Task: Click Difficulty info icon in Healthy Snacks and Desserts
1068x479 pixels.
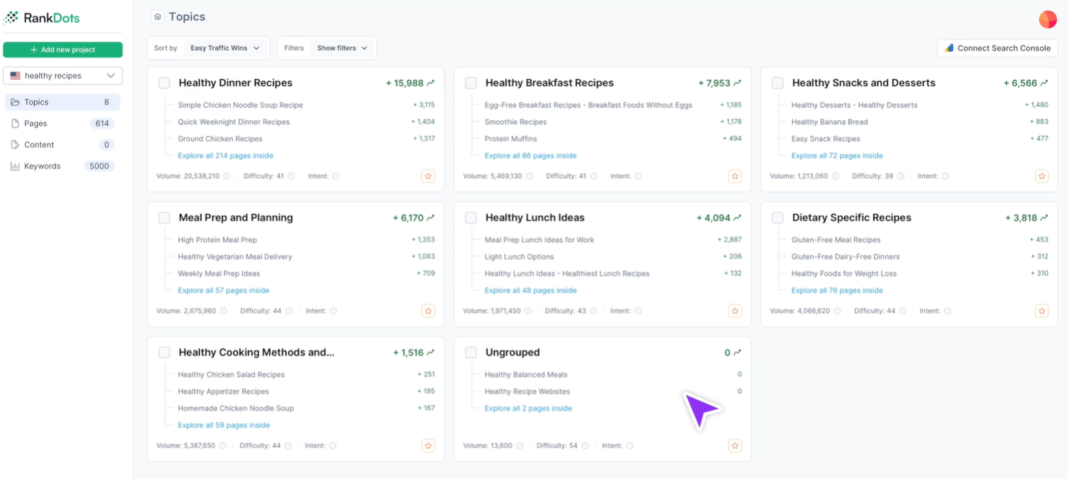Action: point(900,176)
